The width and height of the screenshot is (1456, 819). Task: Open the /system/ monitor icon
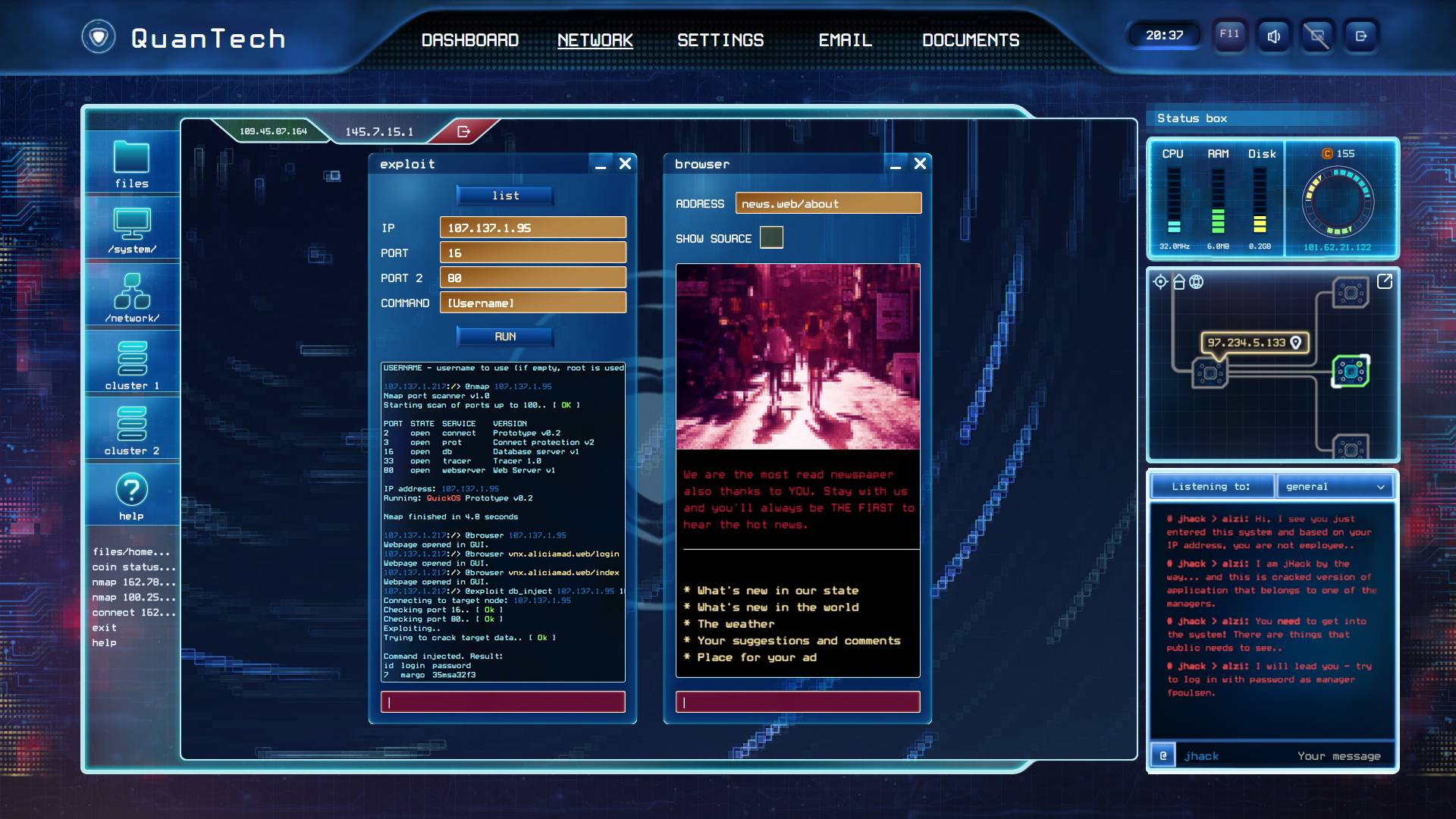[x=132, y=224]
